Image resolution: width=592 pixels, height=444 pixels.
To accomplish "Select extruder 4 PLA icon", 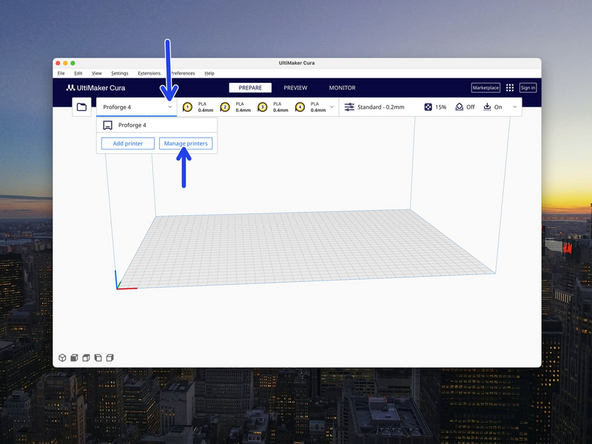I will click(300, 107).
